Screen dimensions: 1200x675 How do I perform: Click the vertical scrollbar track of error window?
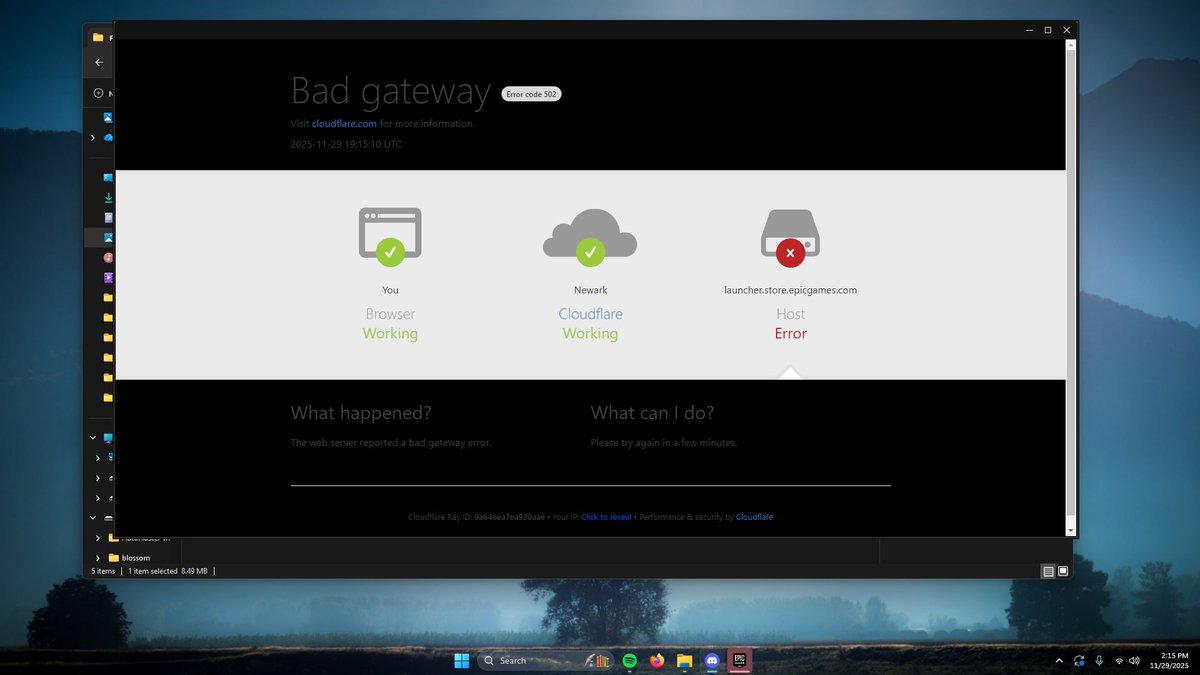(1071, 287)
